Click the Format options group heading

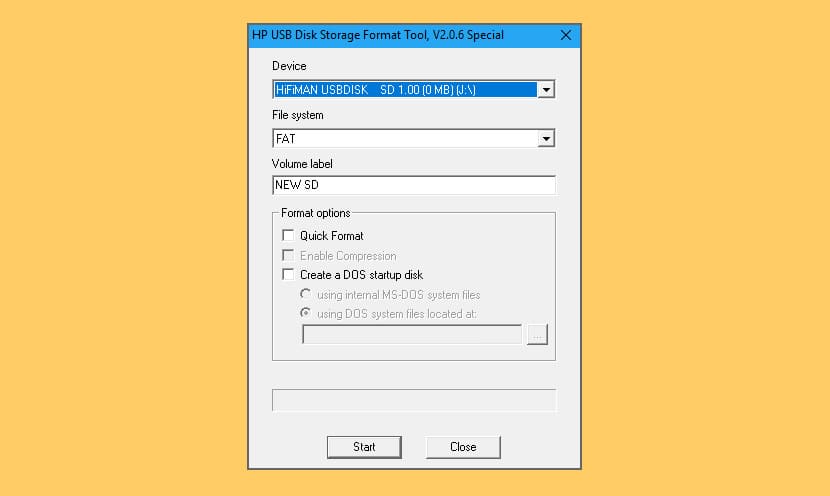coord(315,213)
